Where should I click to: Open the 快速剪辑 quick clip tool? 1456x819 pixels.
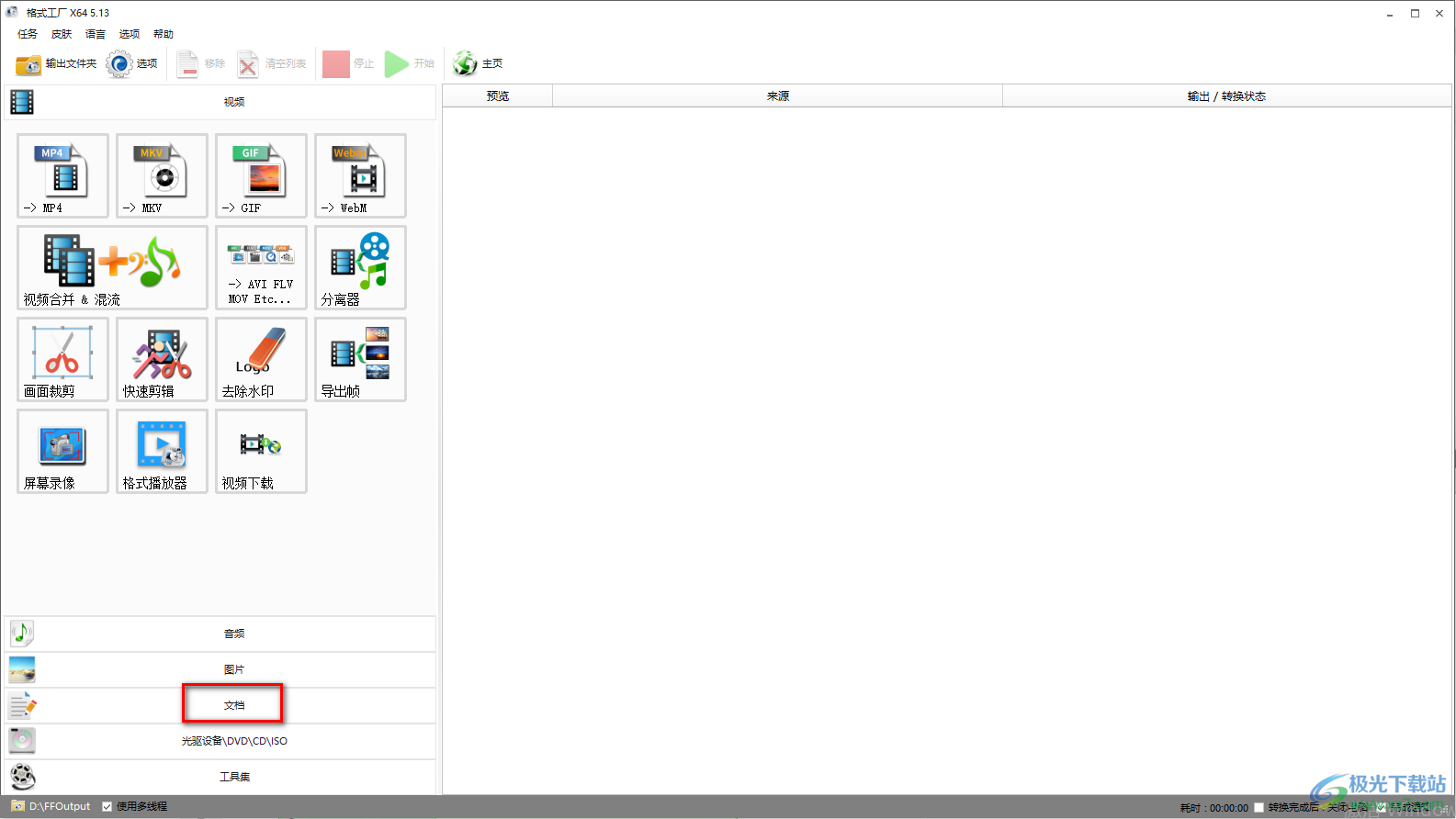(x=162, y=359)
